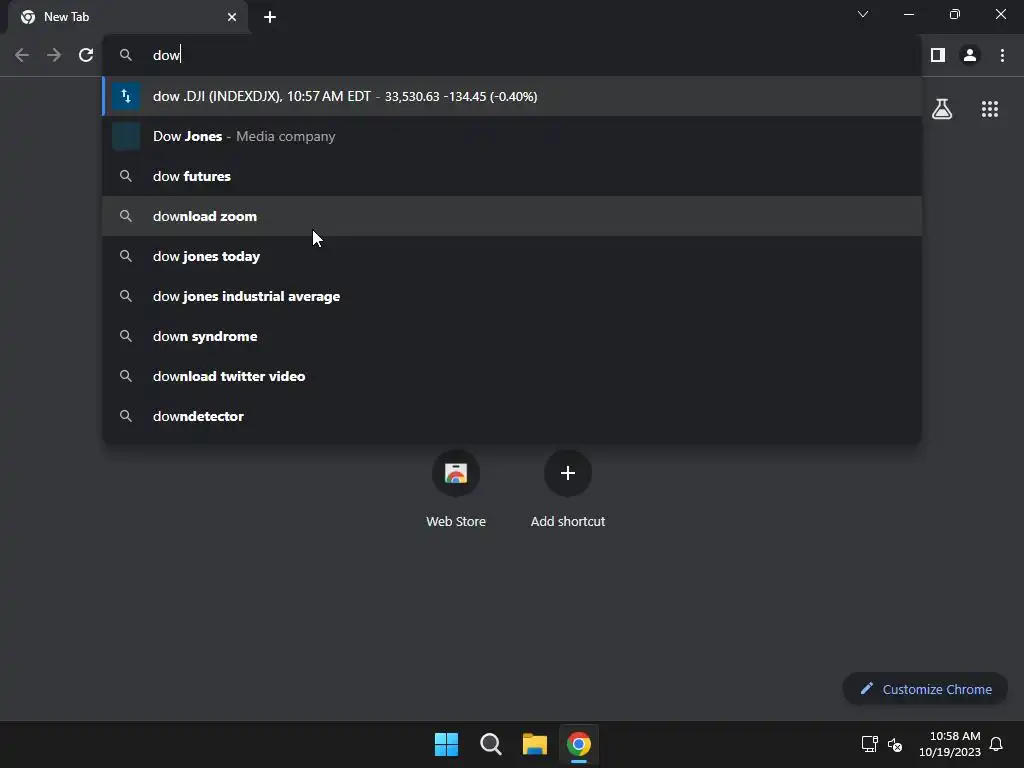Launch File Explorer from the taskbar

coord(534,744)
